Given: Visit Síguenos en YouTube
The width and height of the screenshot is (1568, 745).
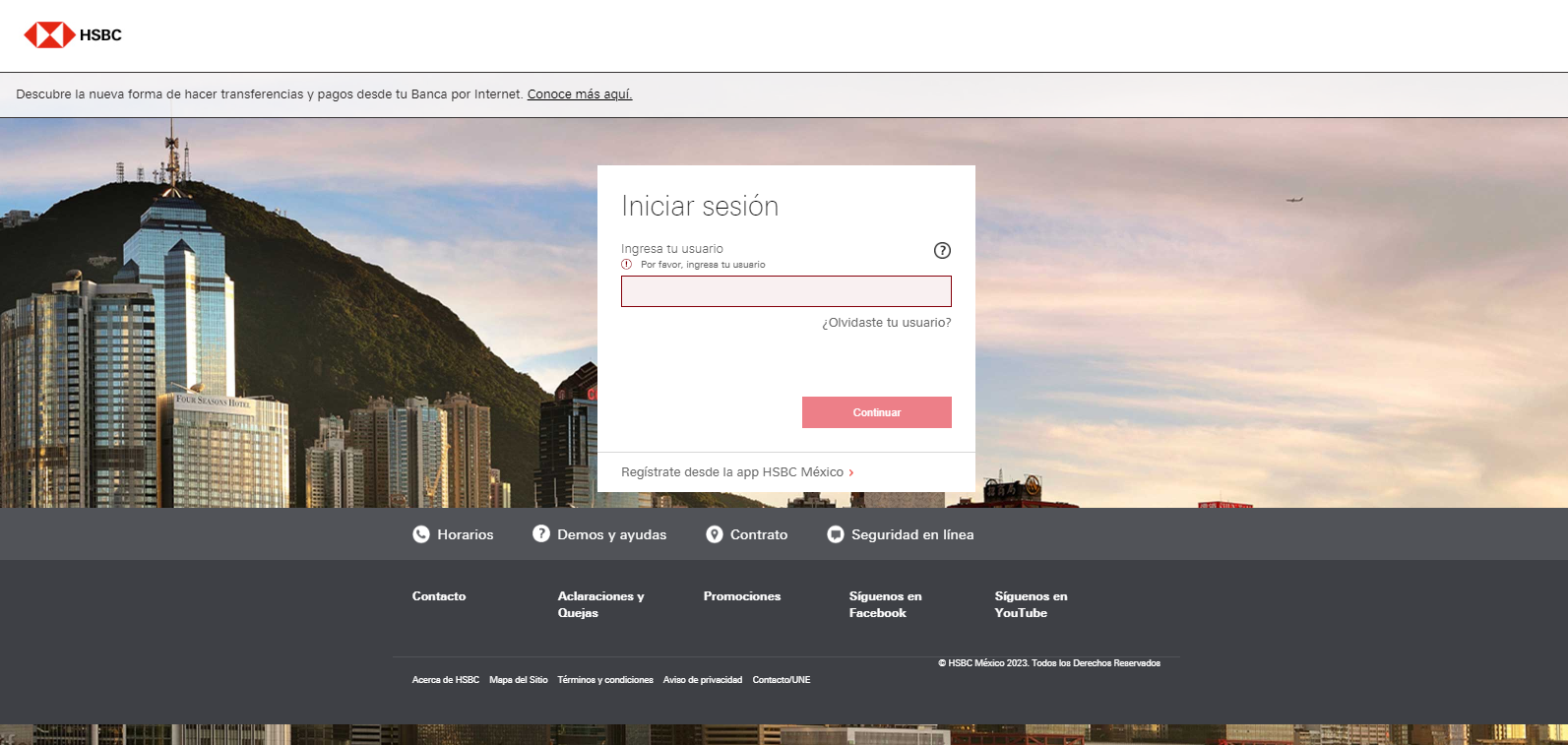Looking at the screenshot, I should coord(1031,604).
